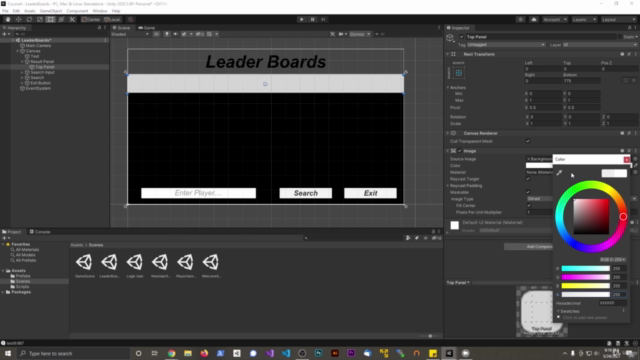Expand Search Input in Hierarchy
The image size is (640, 360).
point(22,72)
